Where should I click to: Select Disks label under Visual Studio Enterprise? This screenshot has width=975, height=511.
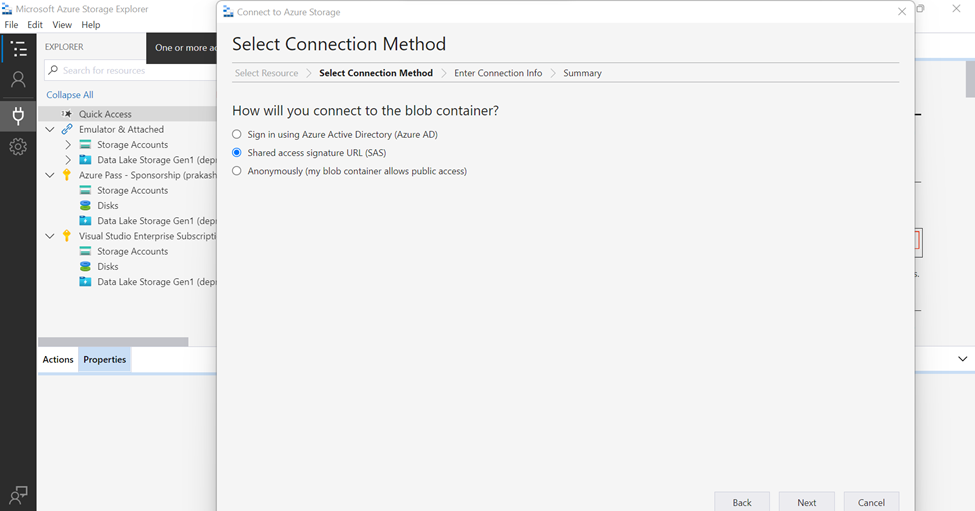(x=108, y=267)
